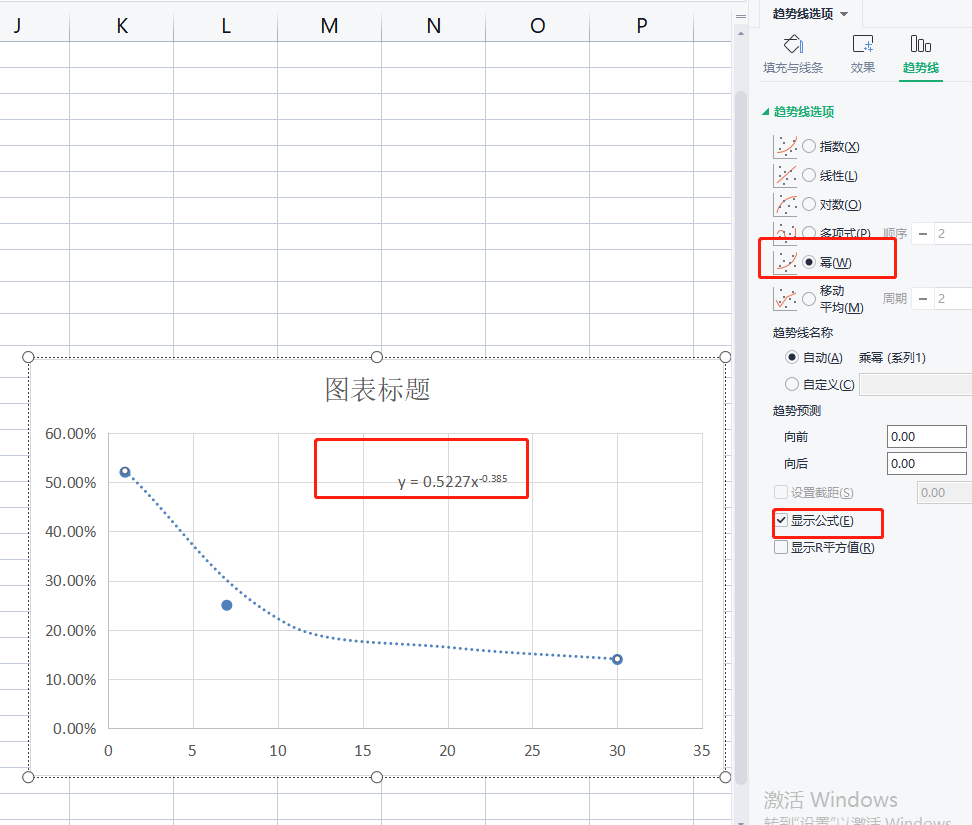Viewport: 972px width, 825px height.
Task: Click the linear trendline type icon
Action: [786, 175]
